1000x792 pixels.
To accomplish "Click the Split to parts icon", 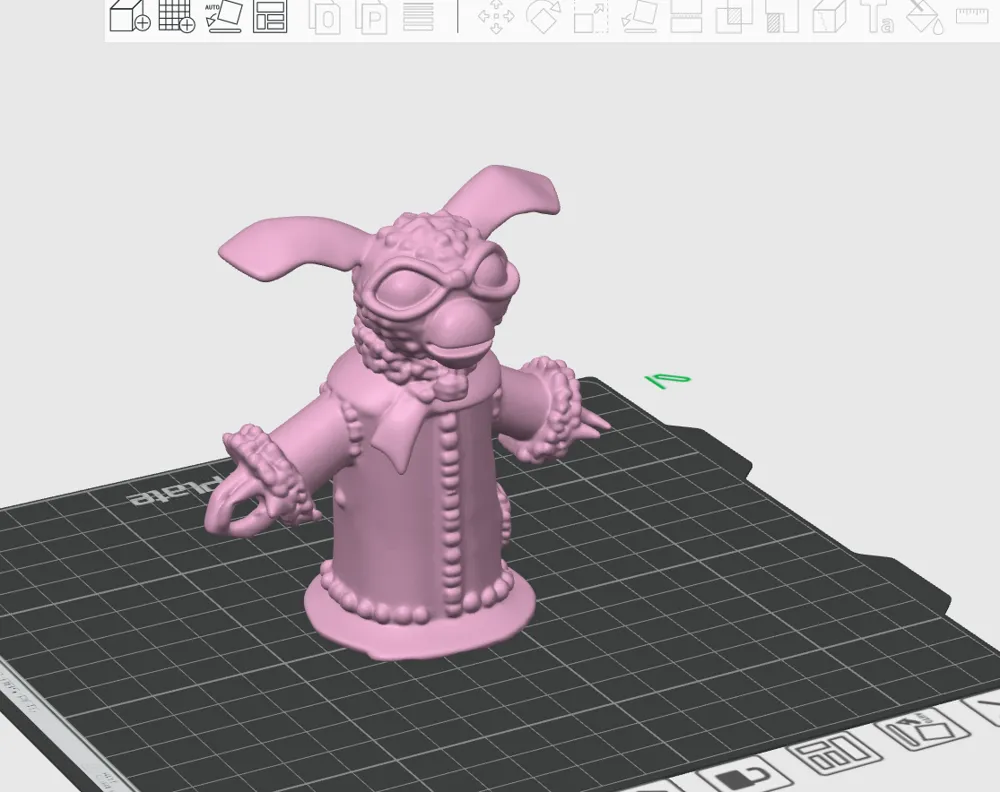I will (x=374, y=17).
